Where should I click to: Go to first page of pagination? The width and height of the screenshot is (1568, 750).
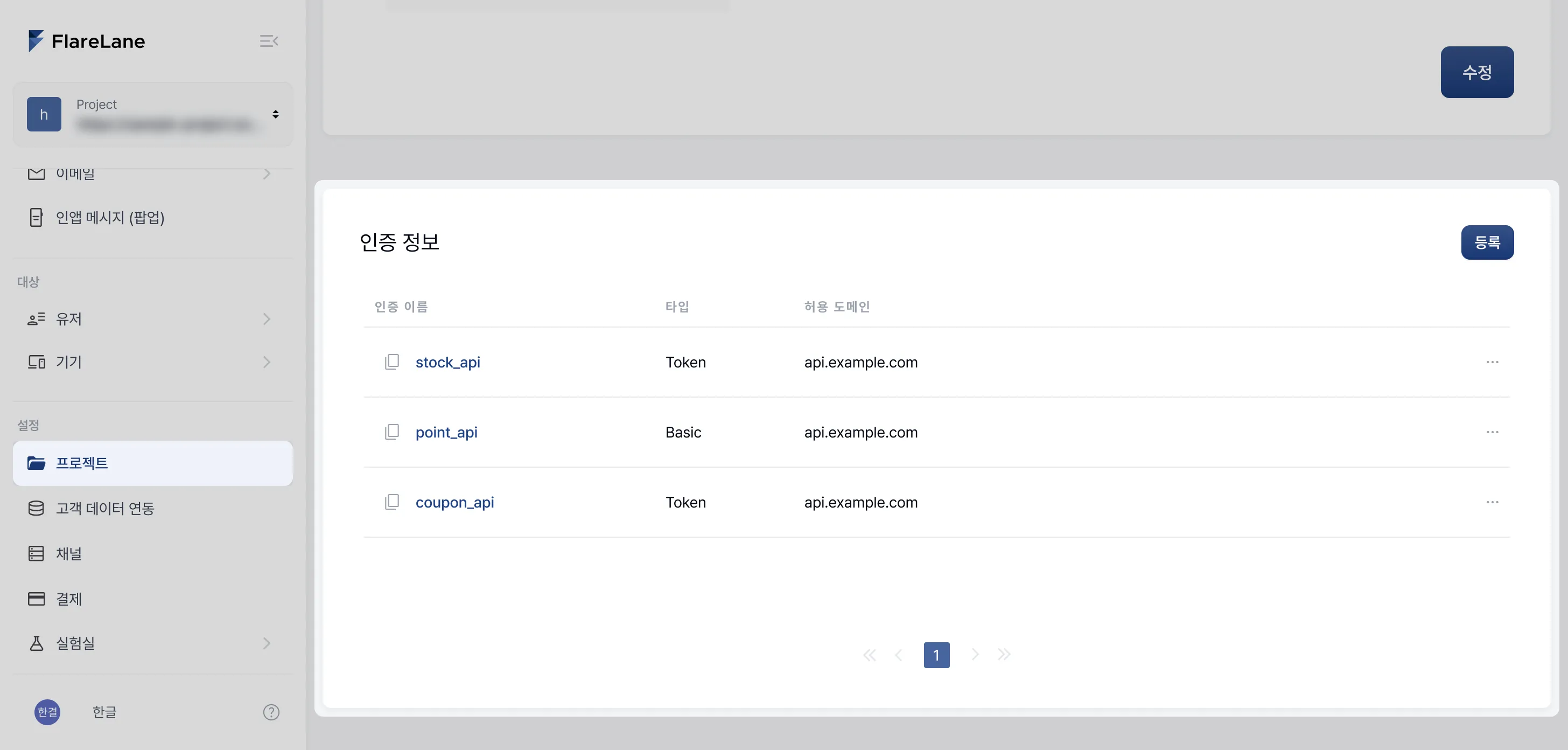click(869, 655)
